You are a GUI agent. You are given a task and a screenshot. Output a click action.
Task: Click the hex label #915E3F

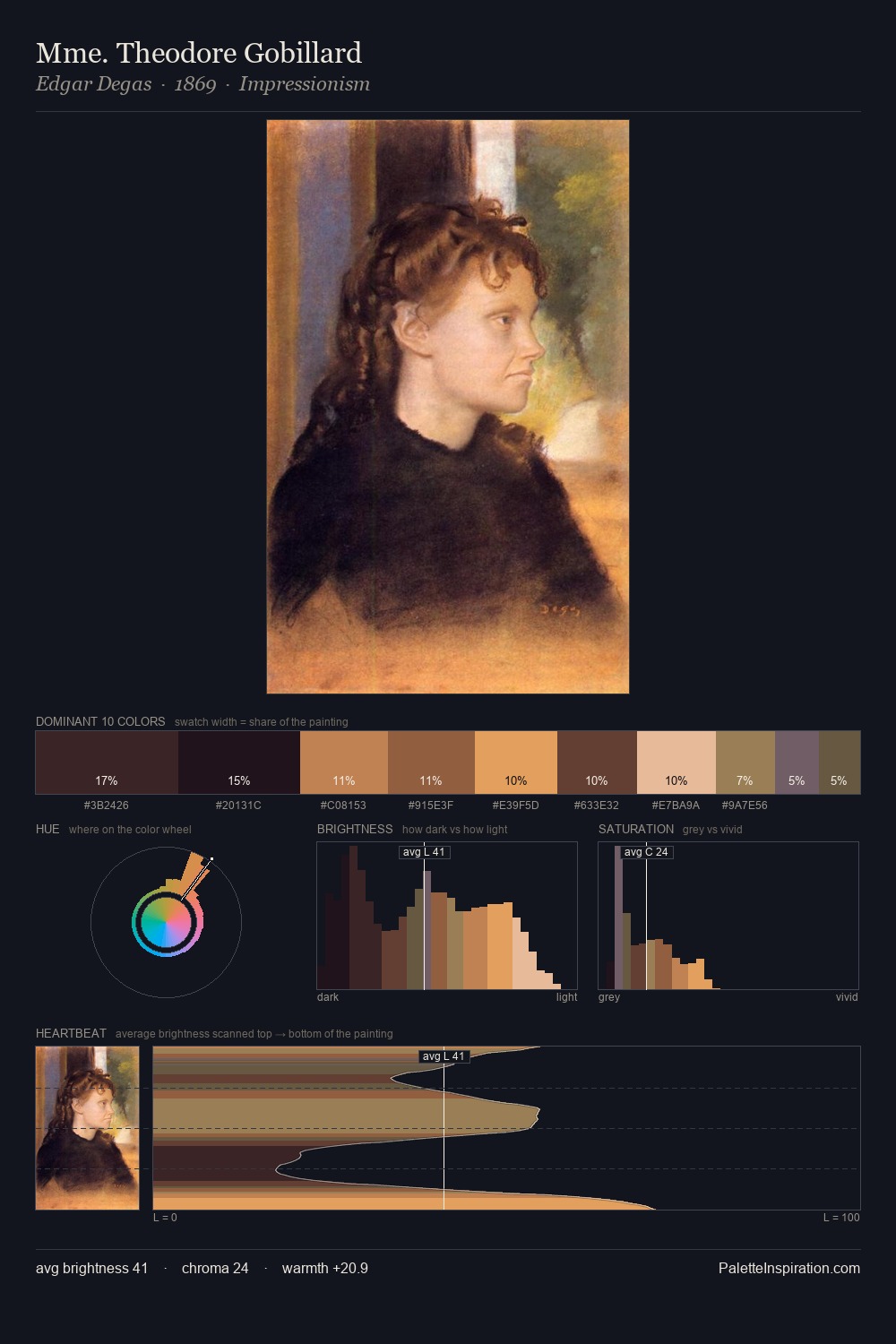click(x=431, y=806)
